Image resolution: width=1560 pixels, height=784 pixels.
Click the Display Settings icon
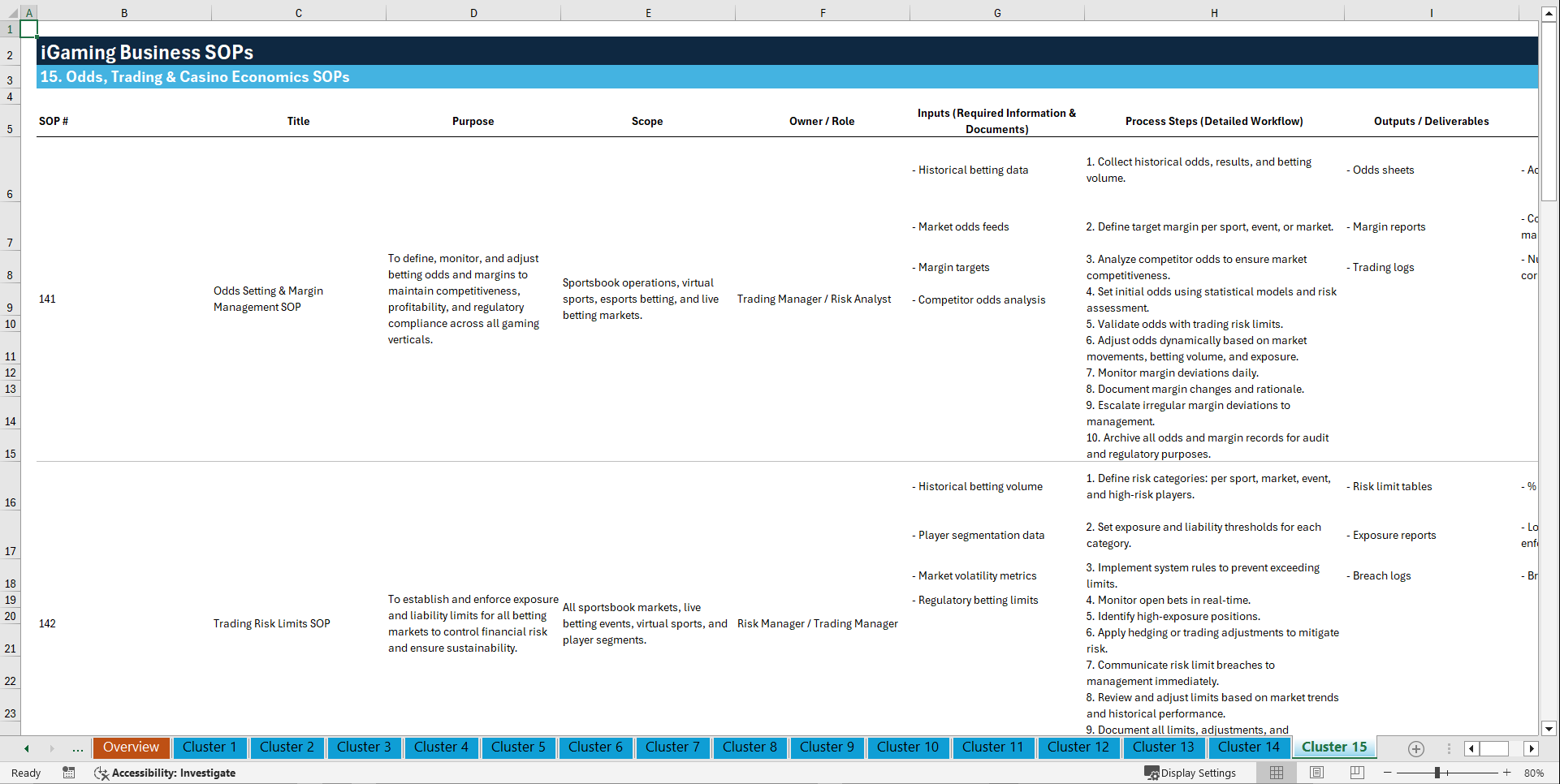(x=1152, y=773)
